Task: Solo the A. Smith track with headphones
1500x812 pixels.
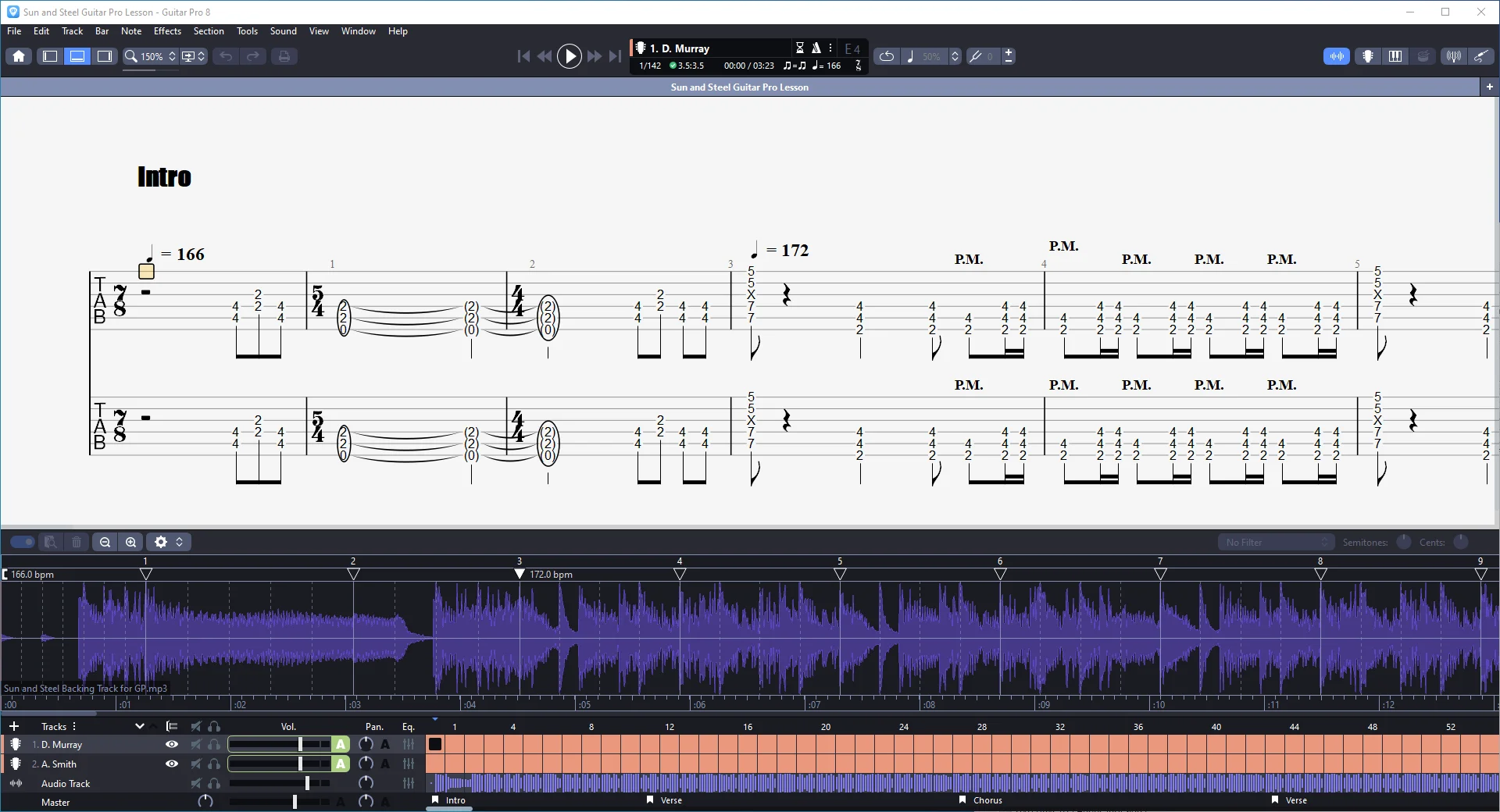Action: (214, 764)
